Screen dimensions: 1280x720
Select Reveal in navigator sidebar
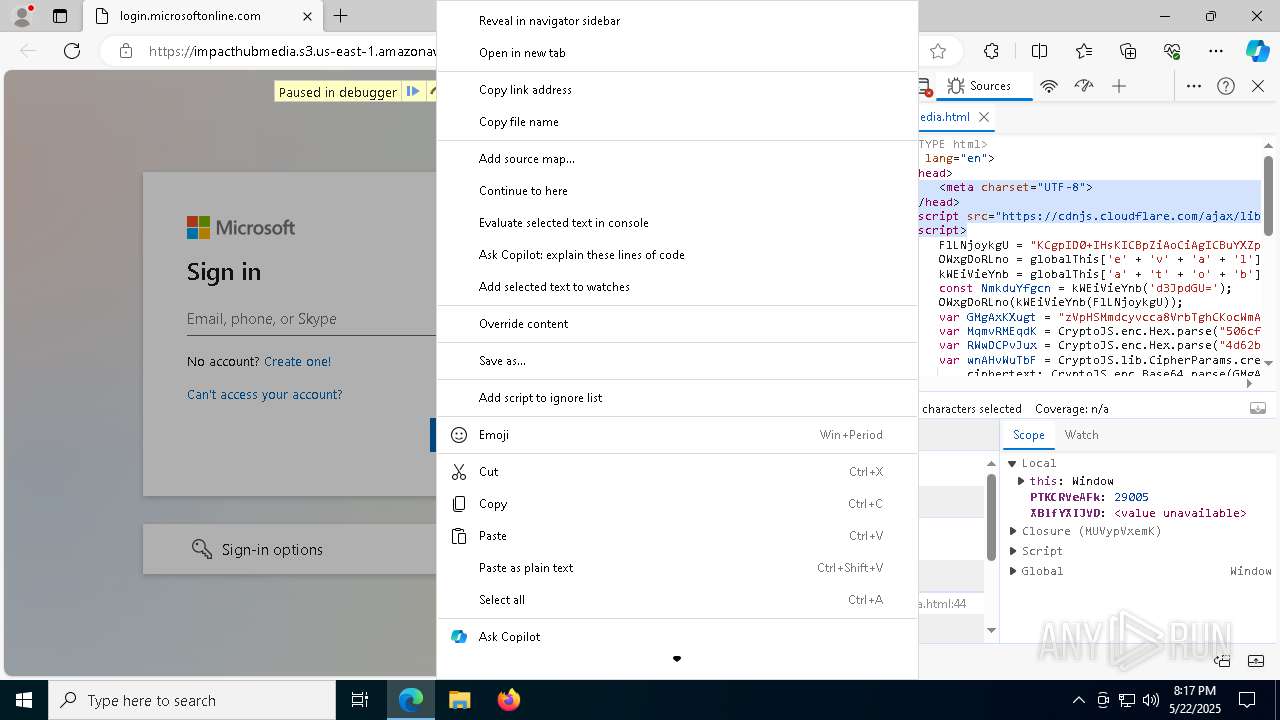click(677, 21)
